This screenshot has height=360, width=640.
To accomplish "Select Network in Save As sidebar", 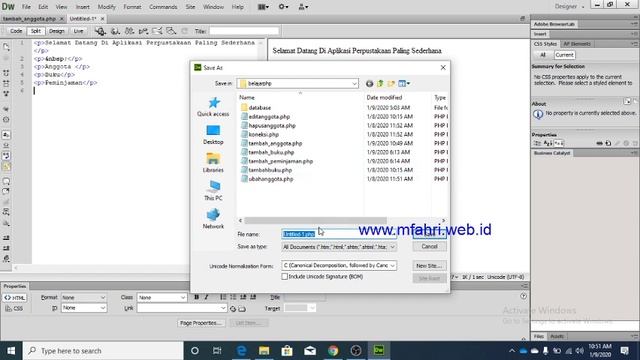I will click(x=213, y=219).
